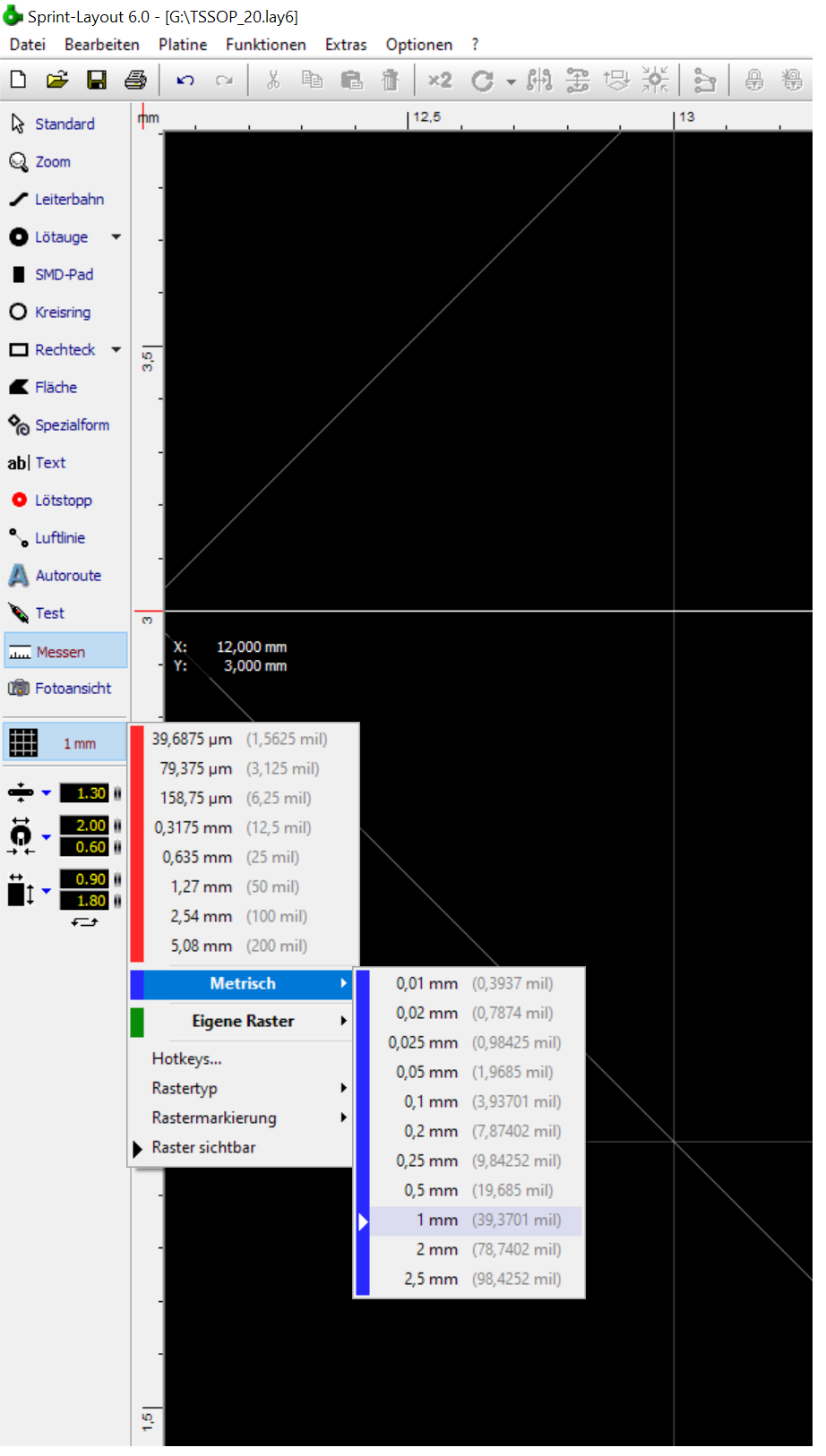Expand the Lötauge shape dropdown arrow
826x1456 pixels.
coord(116,237)
